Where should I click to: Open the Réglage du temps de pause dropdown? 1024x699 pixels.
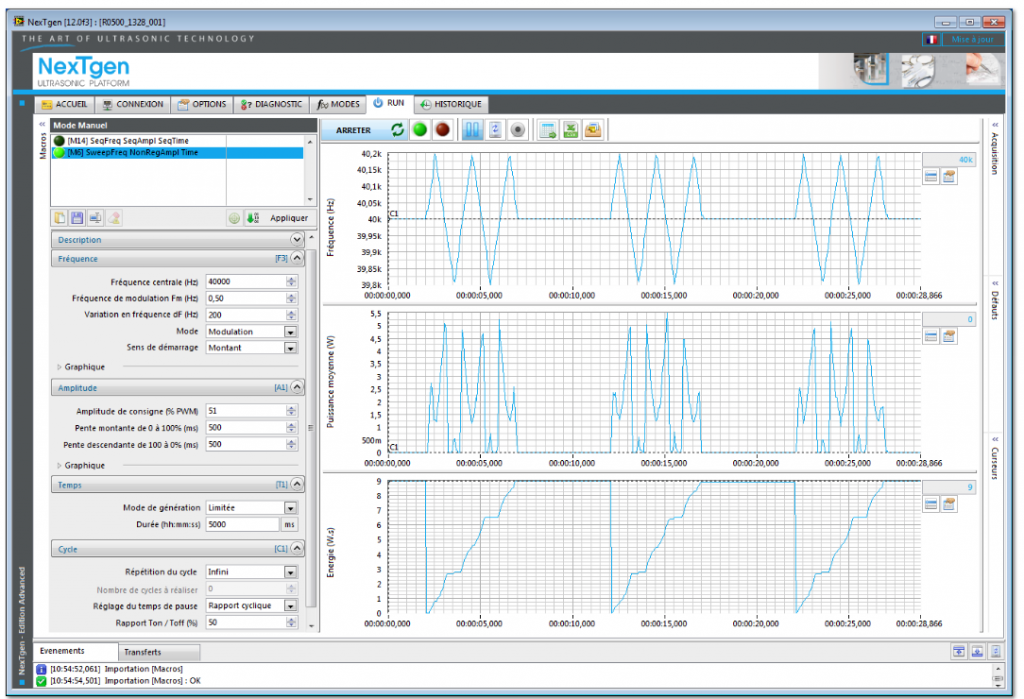(291, 606)
